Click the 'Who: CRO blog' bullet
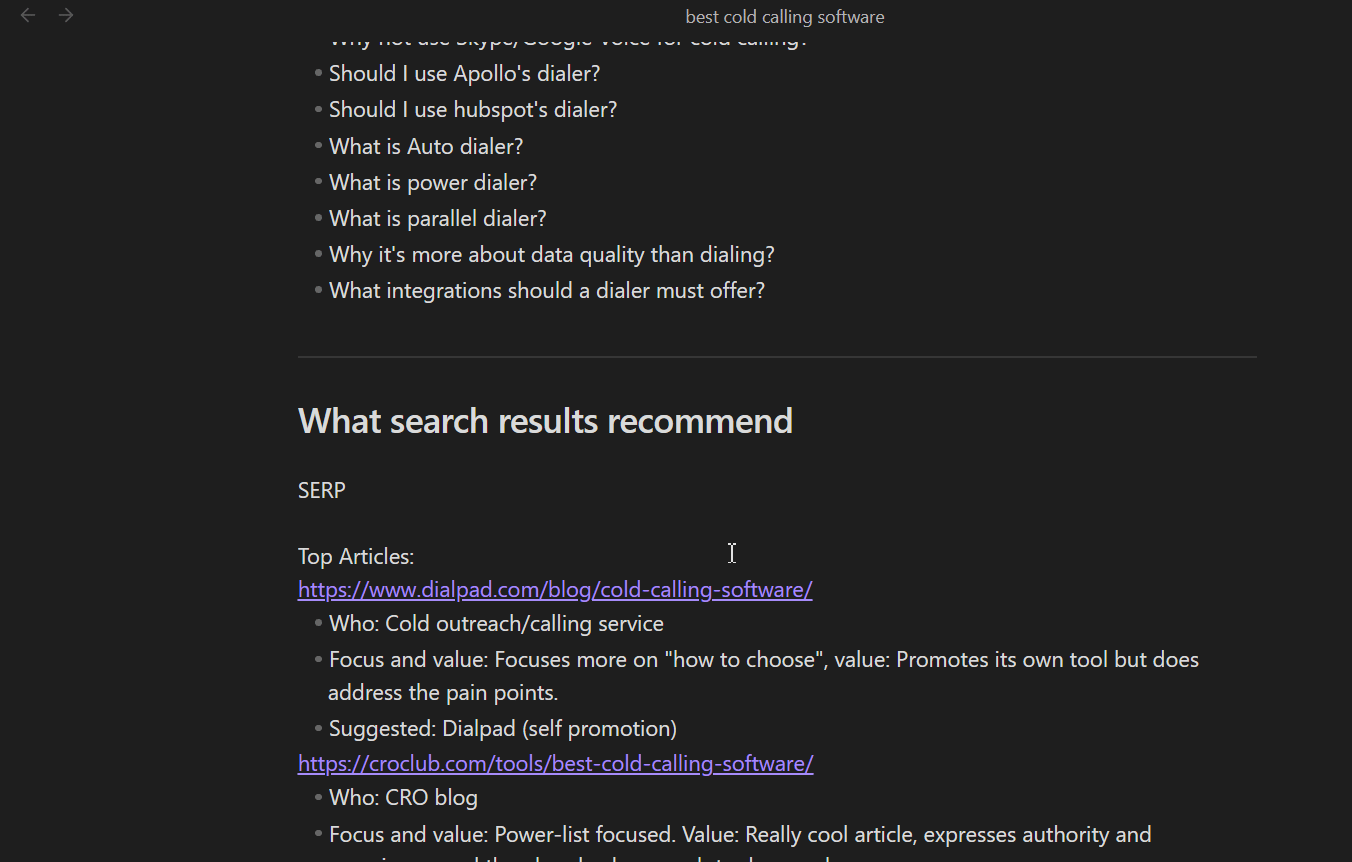This screenshot has height=862, width=1352. pyautogui.click(x=403, y=797)
